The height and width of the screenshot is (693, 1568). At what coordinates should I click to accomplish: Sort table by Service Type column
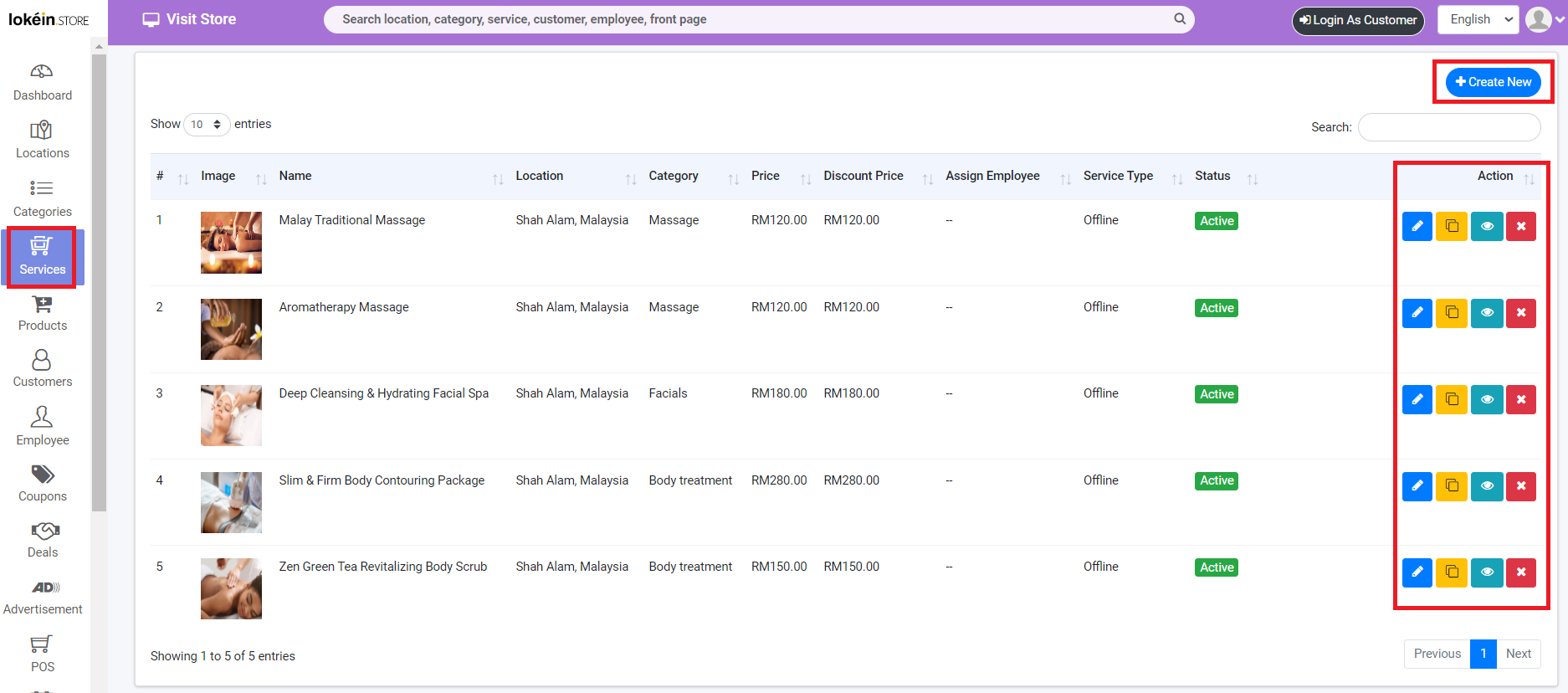(x=1133, y=176)
